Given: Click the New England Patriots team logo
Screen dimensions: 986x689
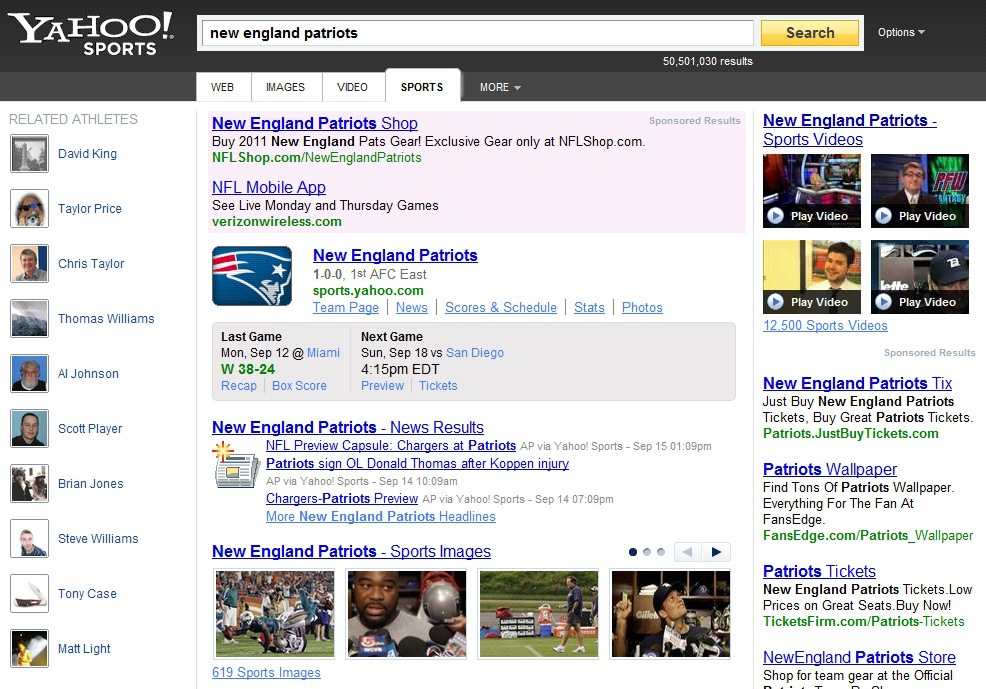Looking at the screenshot, I should pyautogui.click(x=252, y=276).
